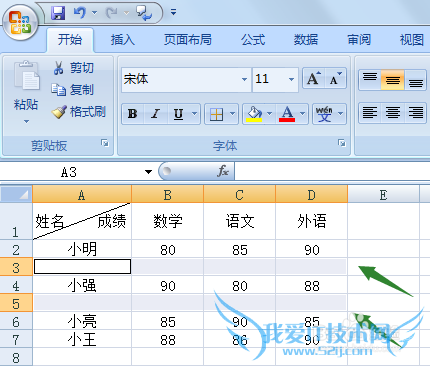This screenshot has width=430, height=366.
Task: Toggle italic formatting
Action: tap(155, 114)
